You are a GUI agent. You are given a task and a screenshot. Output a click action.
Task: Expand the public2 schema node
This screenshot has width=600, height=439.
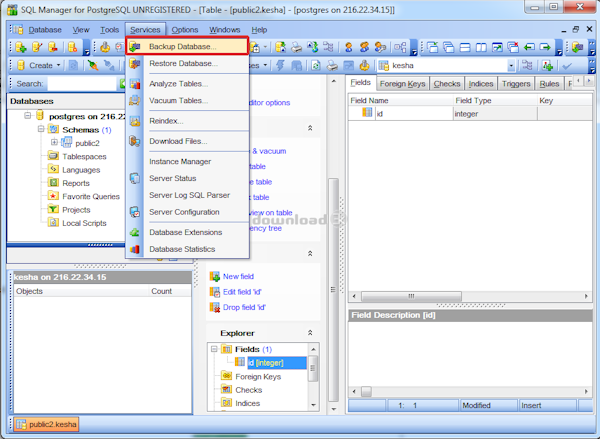tap(54, 143)
